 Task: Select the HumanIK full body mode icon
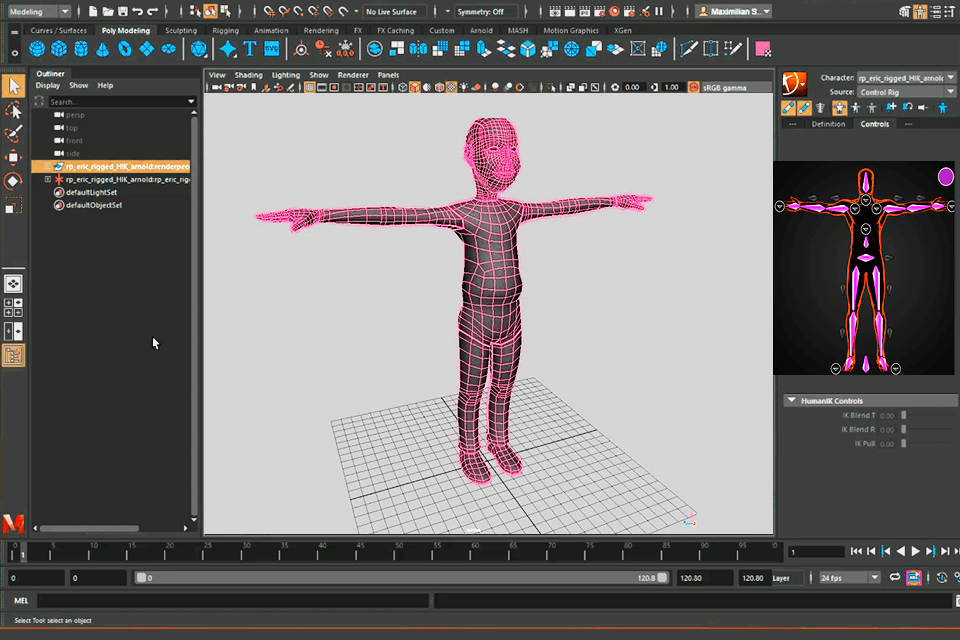click(840, 108)
